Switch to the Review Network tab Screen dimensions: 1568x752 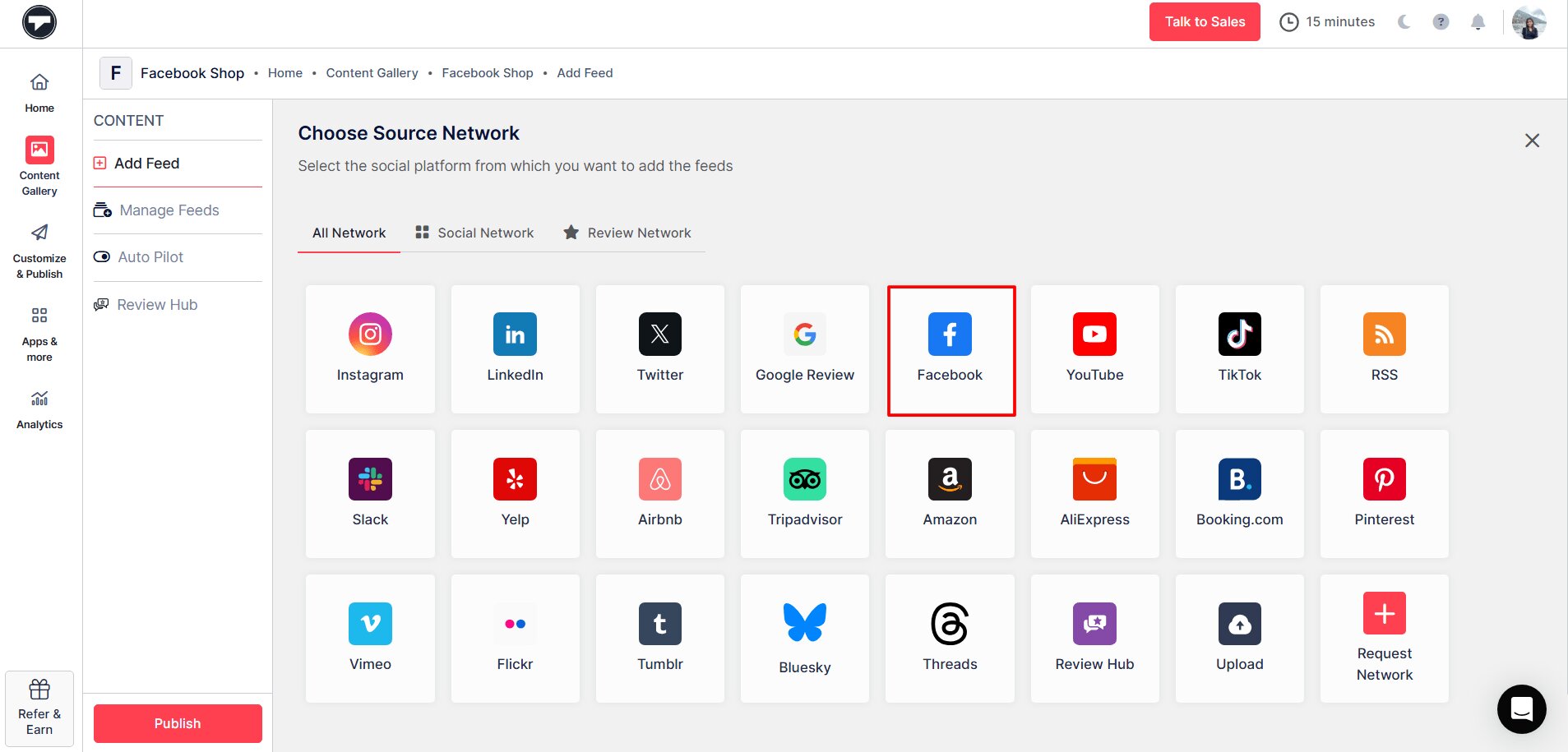click(x=627, y=233)
